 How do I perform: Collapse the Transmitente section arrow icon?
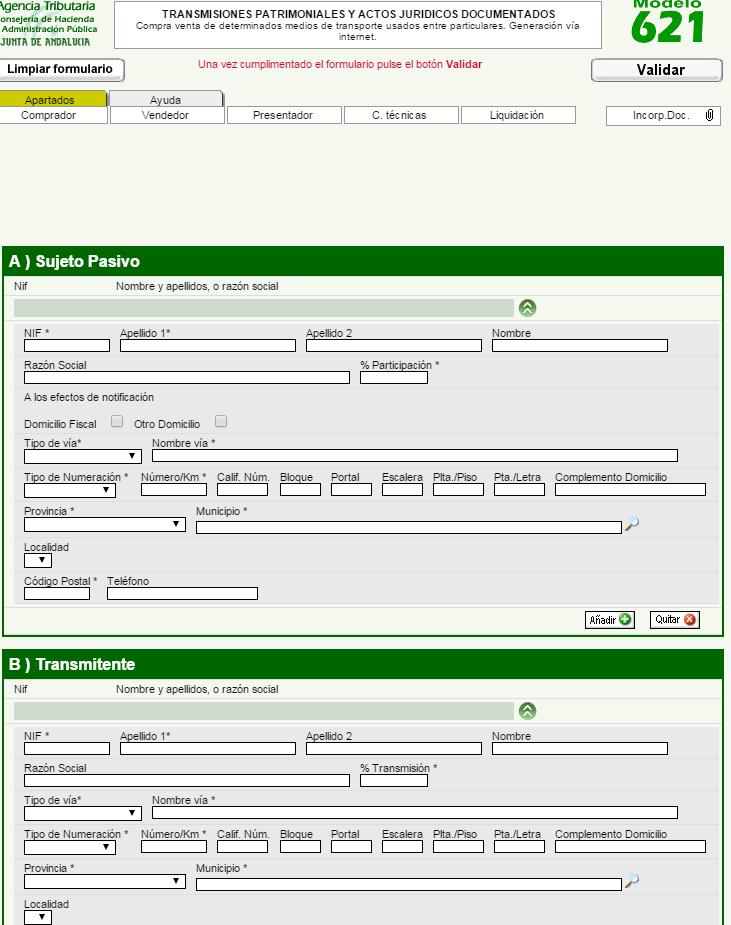tap(527, 711)
